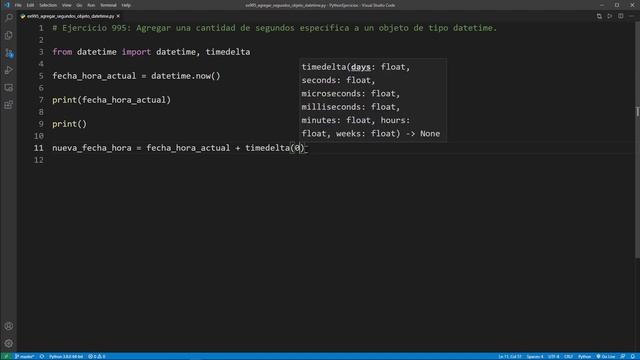Viewport: 640px width, 360px height.
Task: Click 'nueva_fecha_hora' on line 11
Action: [92, 148]
